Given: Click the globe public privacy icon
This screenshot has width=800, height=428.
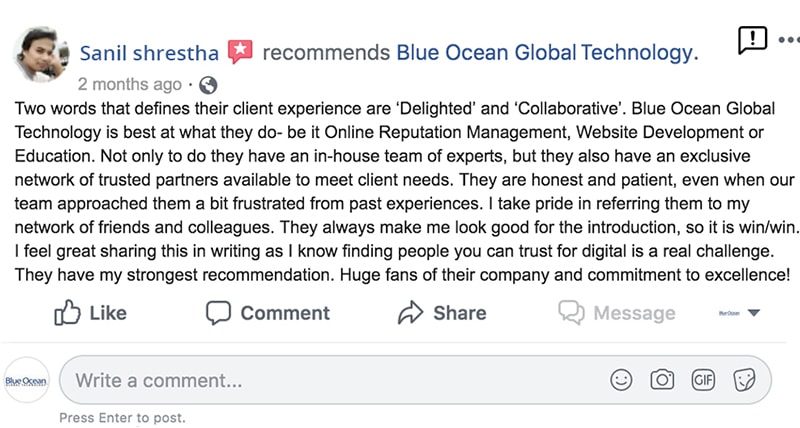Looking at the screenshot, I should (x=208, y=84).
